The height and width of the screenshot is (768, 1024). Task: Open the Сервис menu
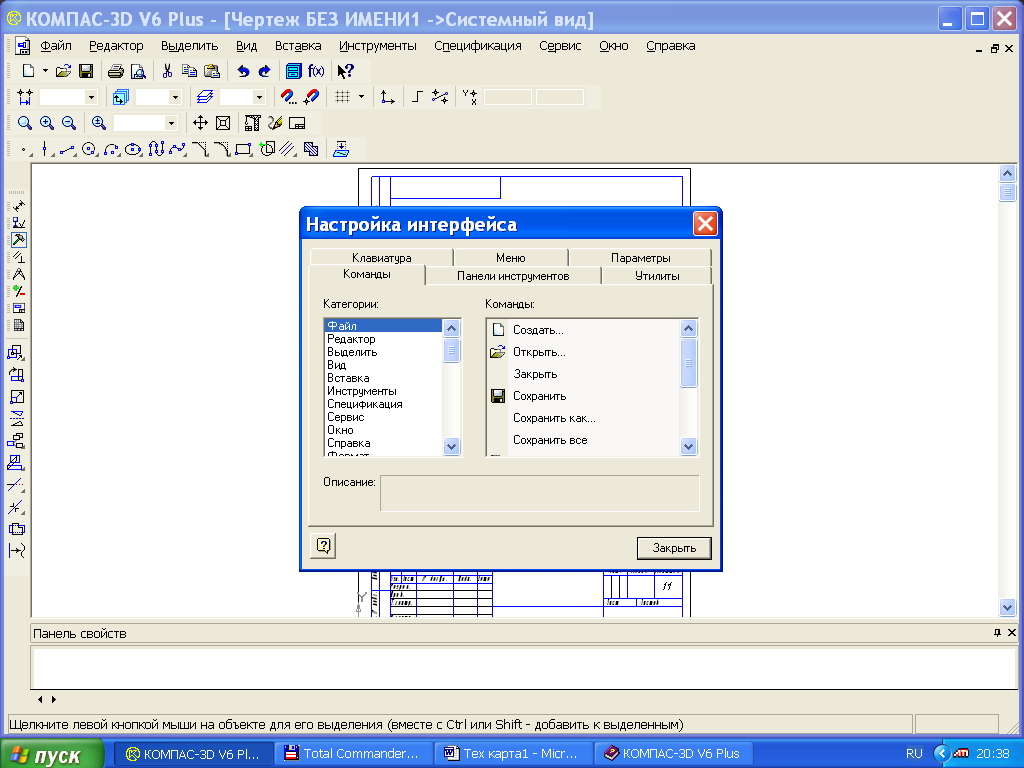click(560, 46)
